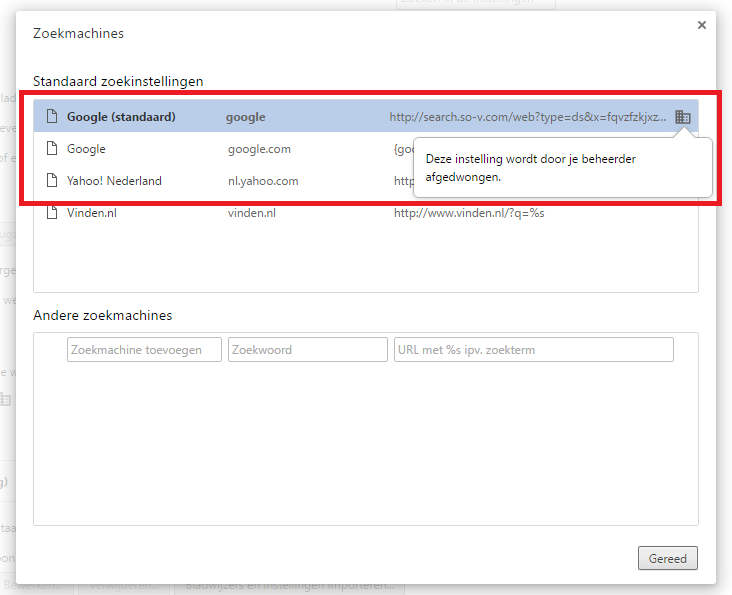
Task: Click the Deze instelling wordt door je beheerder tooltip
Action: 563,168
